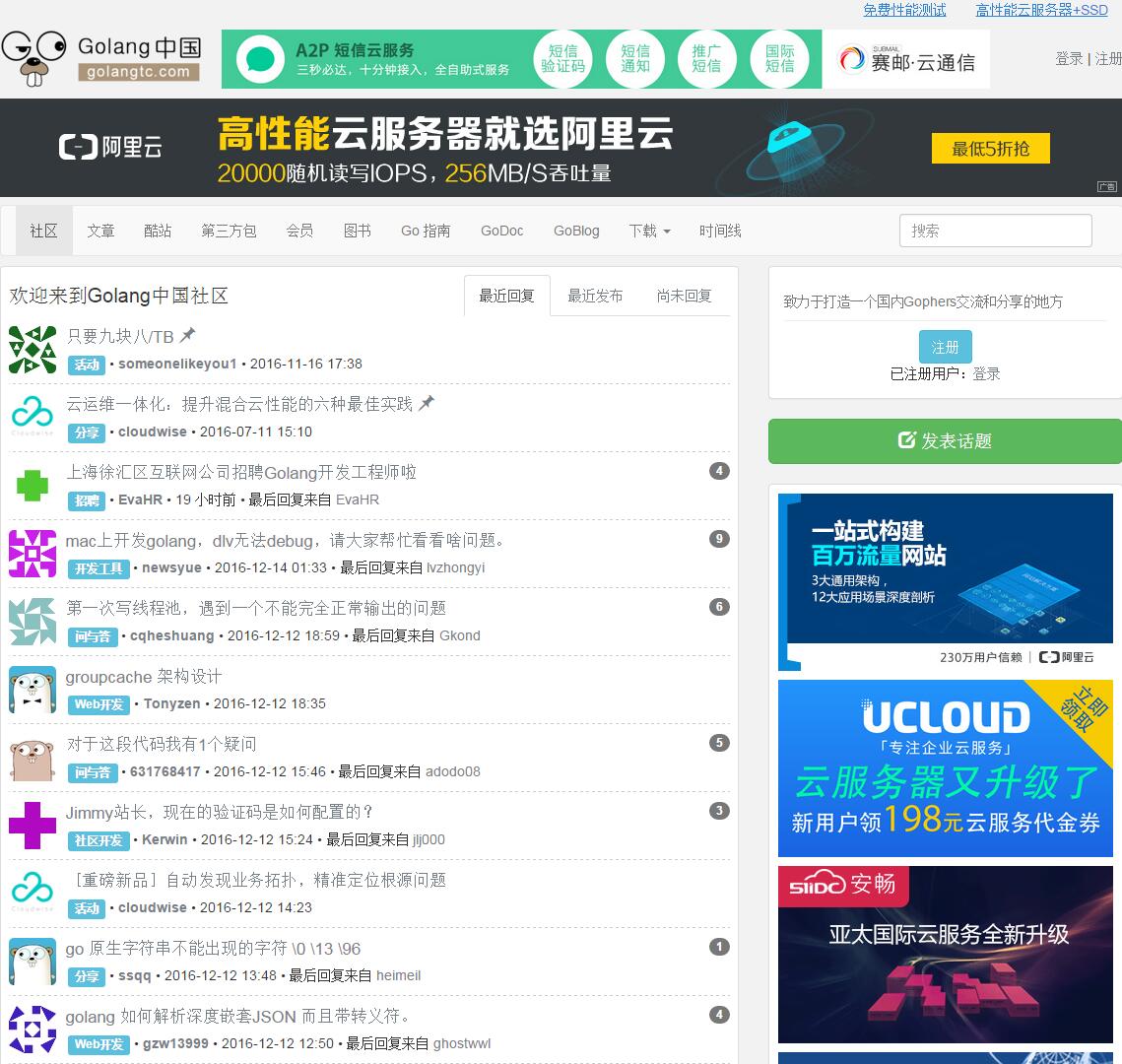Image resolution: width=1122 pixels, height=1064 pixels.
Task: Click the 活动 tag on 只要九块八 post
Action: point(87,365)
